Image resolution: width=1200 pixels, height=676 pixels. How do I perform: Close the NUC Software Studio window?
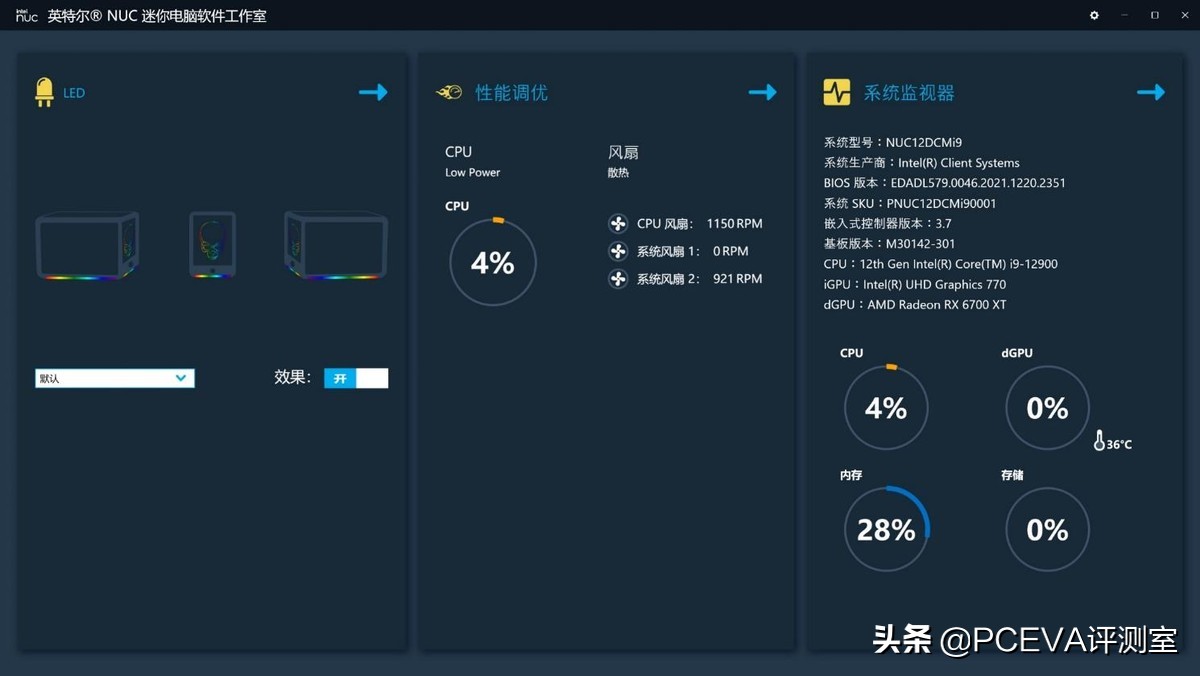pos(1184,15)
